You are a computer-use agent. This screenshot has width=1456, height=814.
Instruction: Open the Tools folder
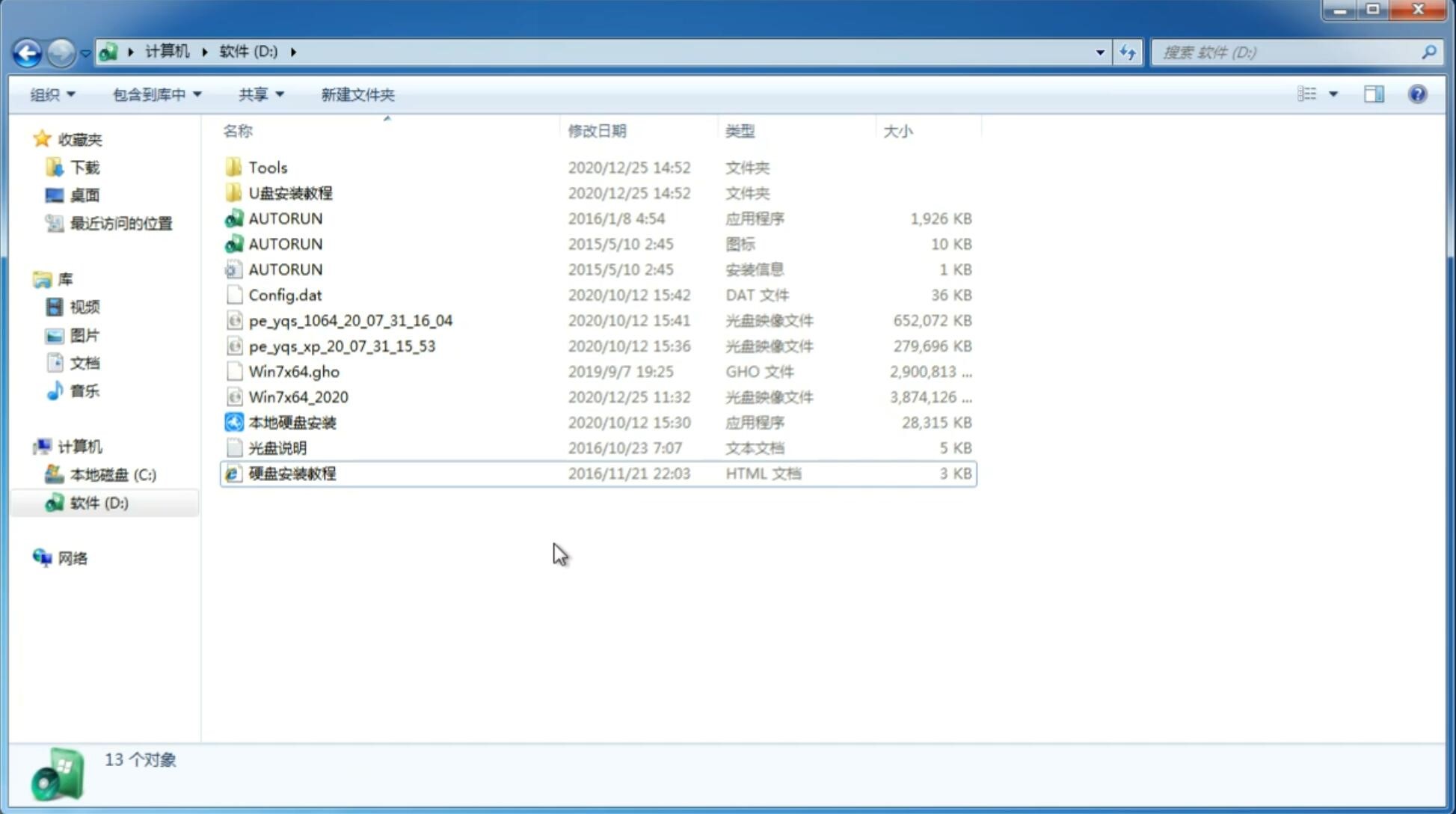pos(266,167)
